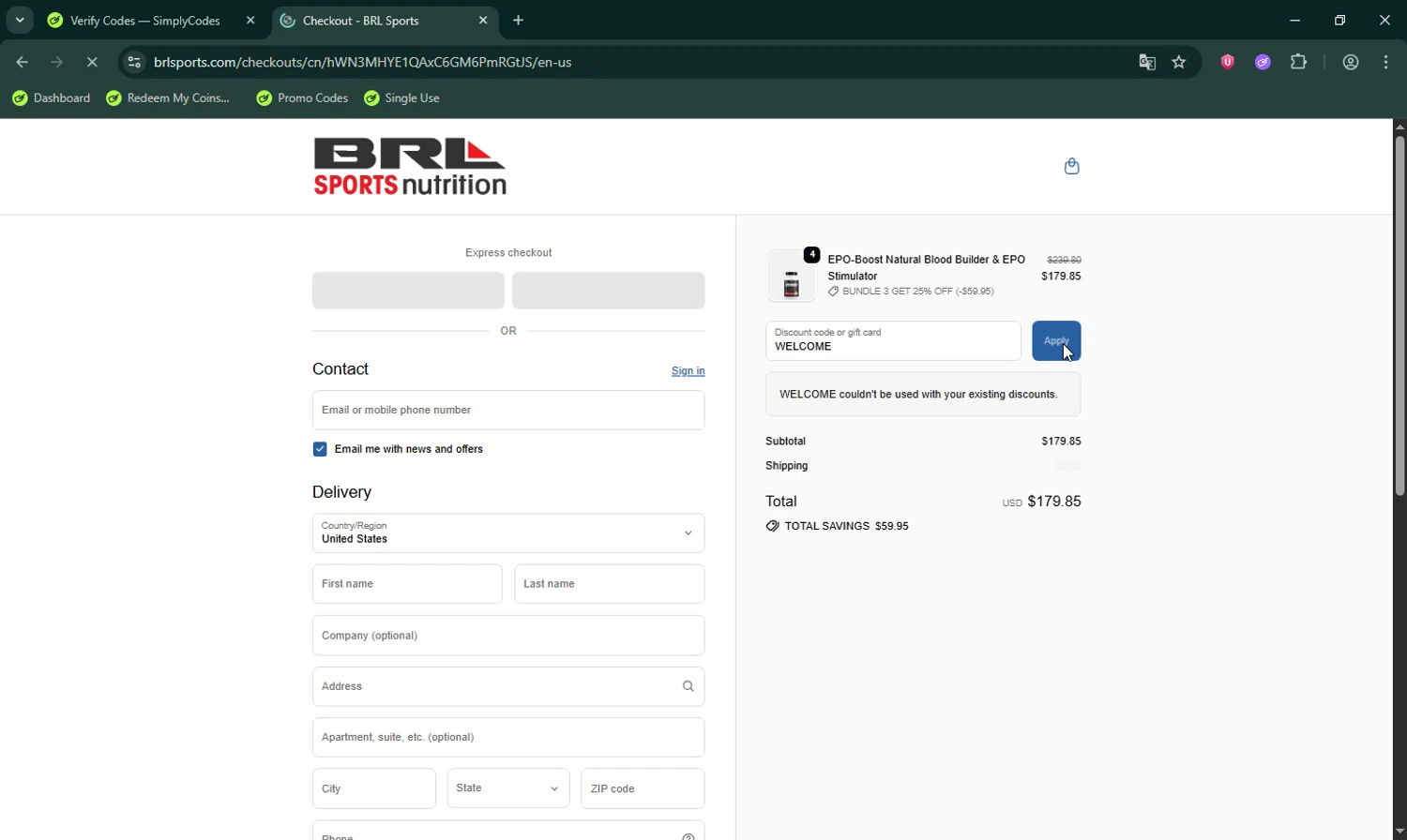Click the second express checkout button
The width and height of the screenshot is (1407, 840).
tap(609, 291)
